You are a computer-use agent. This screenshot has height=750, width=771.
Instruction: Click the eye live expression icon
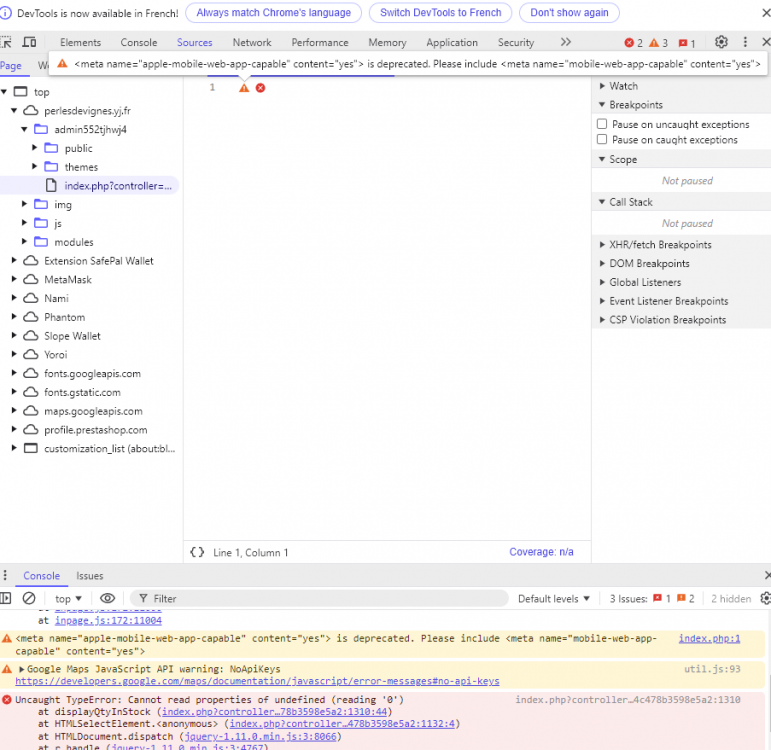[107, 598]
